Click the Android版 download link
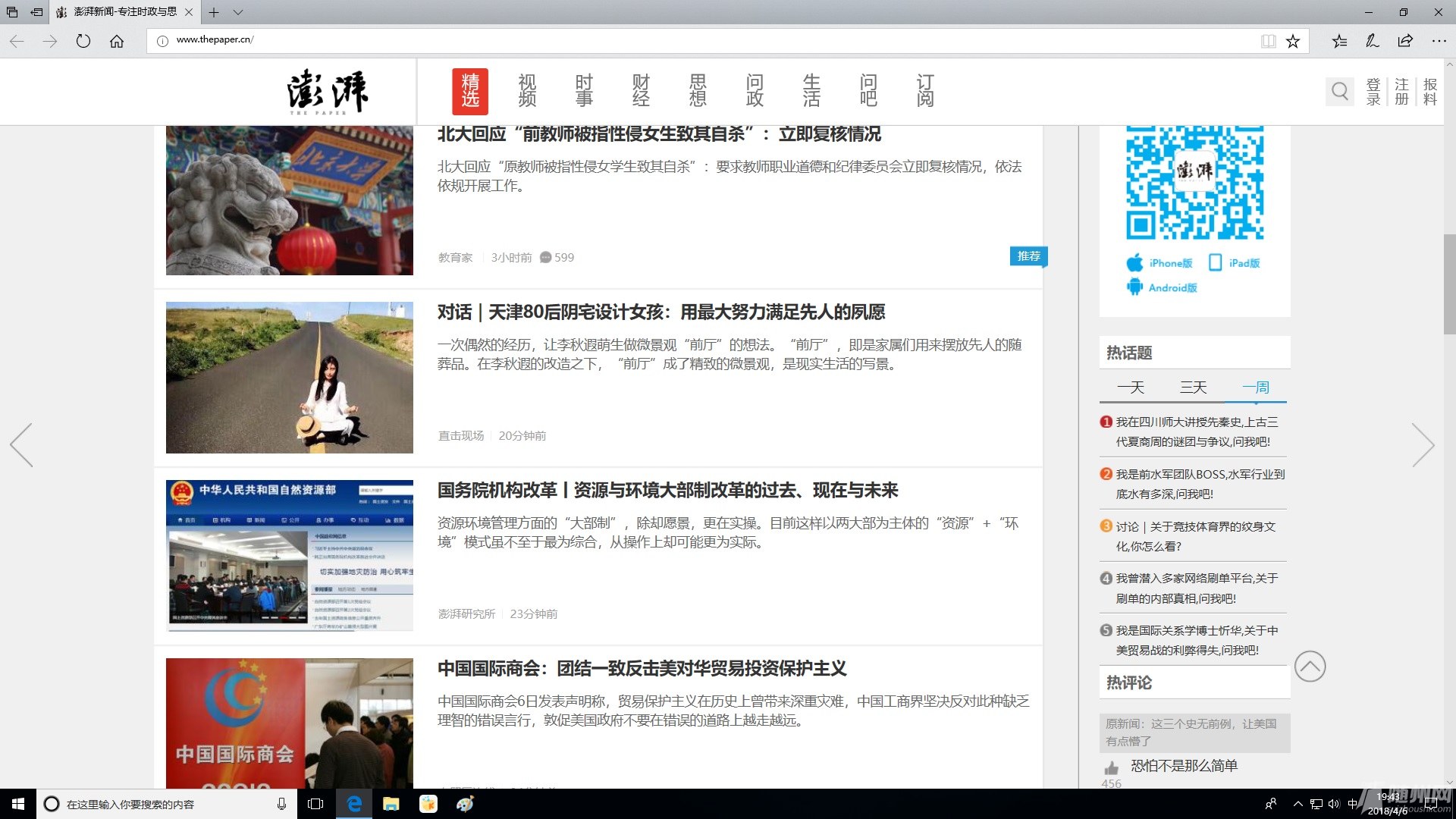The width and height of the screenshot is (1456, 819). click(1162, 287)
